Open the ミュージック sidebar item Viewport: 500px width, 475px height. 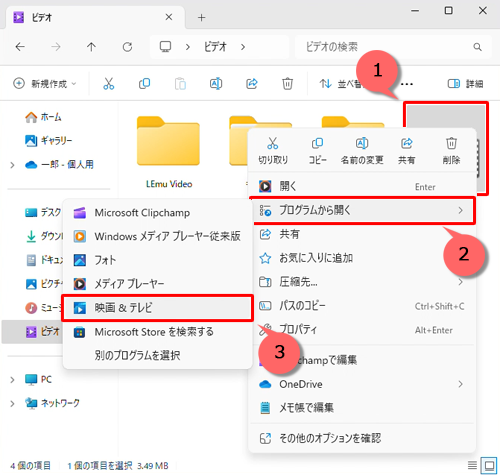tap(43, 308)
